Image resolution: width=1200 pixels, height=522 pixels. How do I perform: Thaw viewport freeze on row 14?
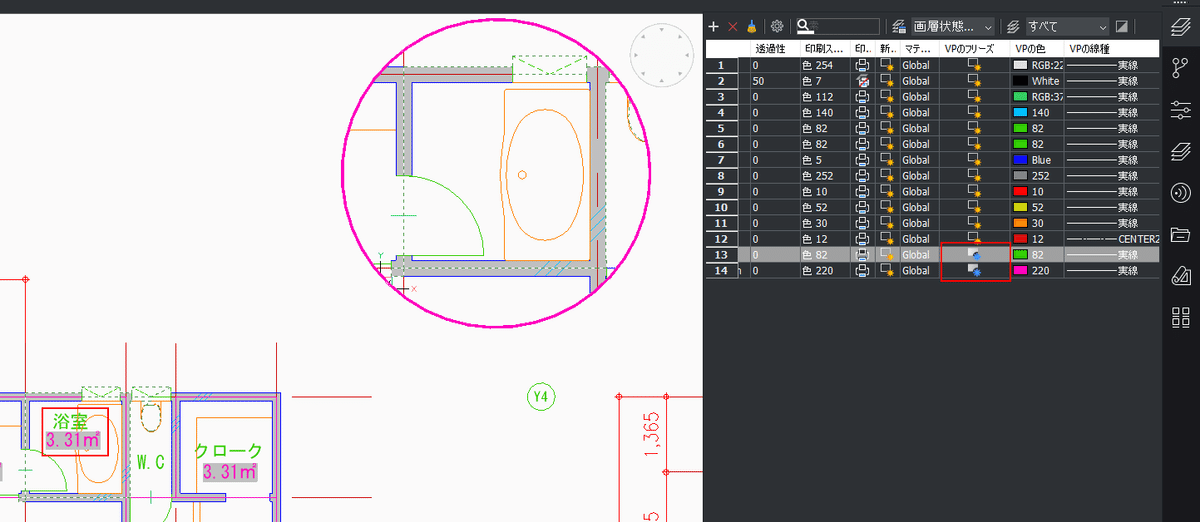pos(973,271)
